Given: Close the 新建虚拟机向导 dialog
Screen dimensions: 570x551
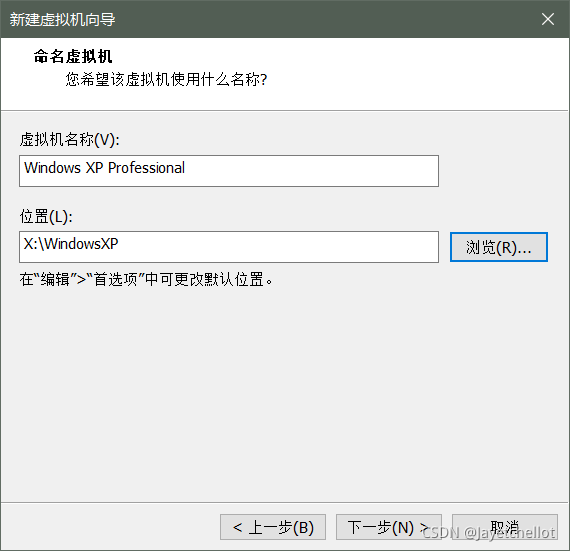Looking at the screenshot, I should point(547,19).
